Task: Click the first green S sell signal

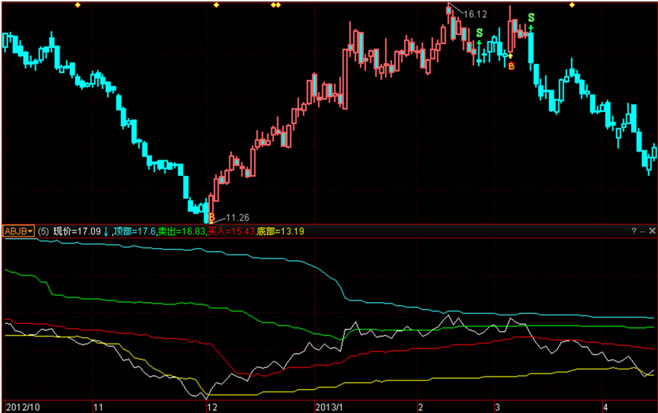Action: (x=480, y=33)
